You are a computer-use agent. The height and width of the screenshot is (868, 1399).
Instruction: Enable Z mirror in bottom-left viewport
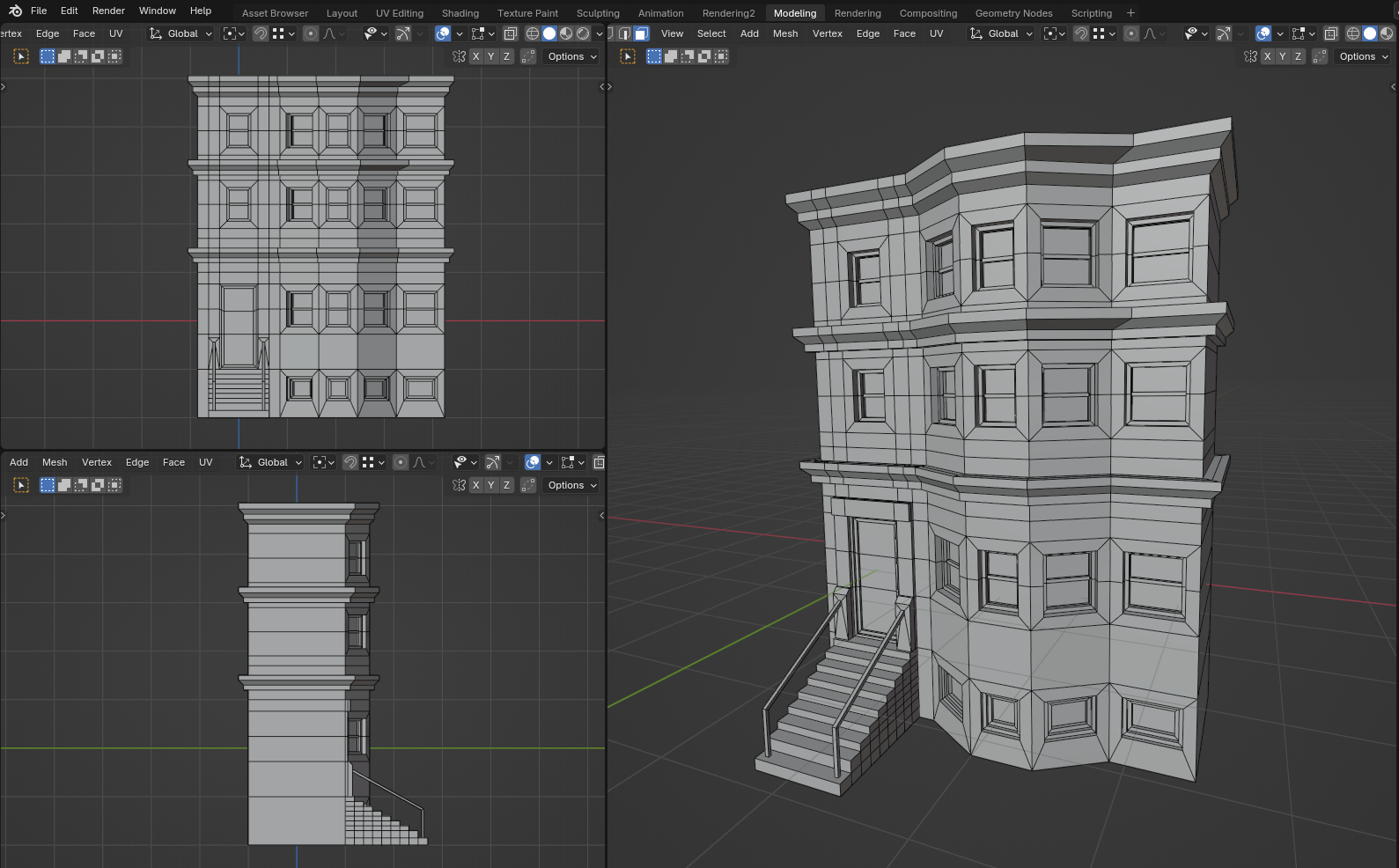point(506,485)
